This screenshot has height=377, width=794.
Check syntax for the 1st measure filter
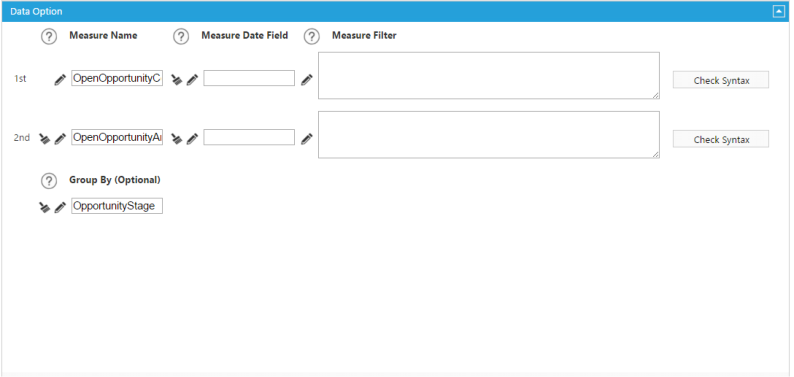click(x=721, y=80)
